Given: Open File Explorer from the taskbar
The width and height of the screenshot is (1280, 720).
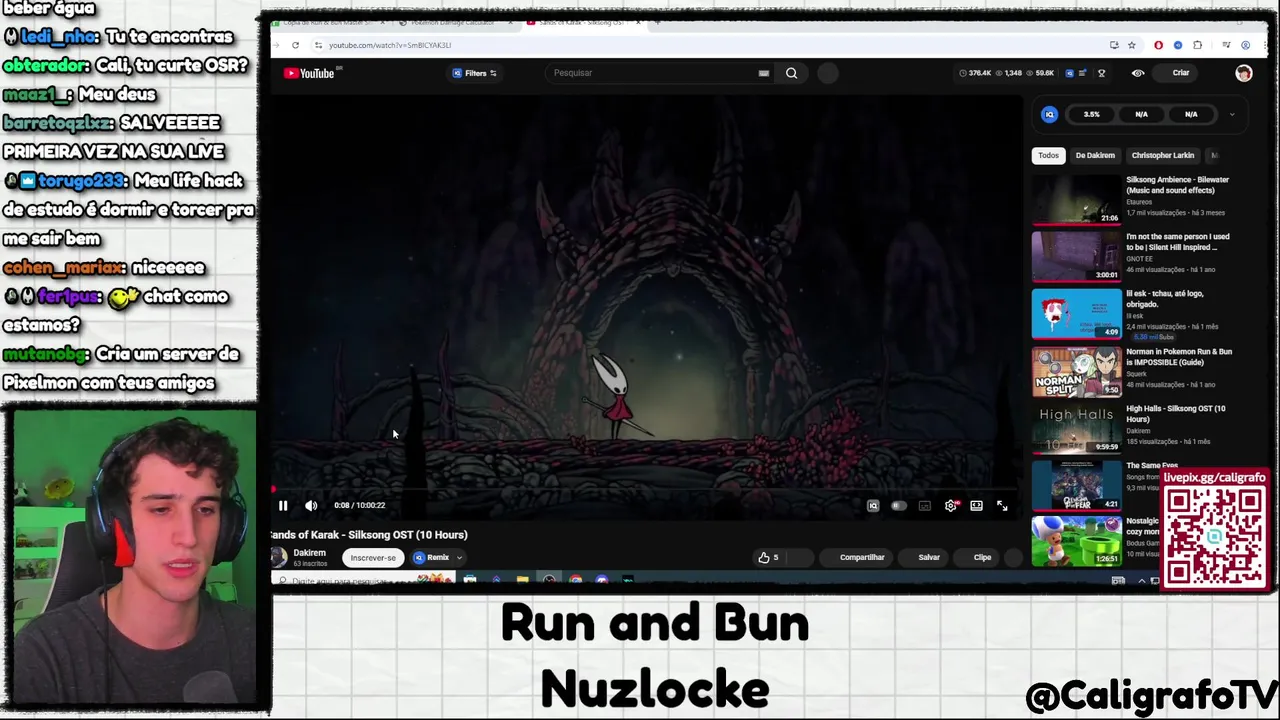Looking at the screenshot, I should pos(522,580).
